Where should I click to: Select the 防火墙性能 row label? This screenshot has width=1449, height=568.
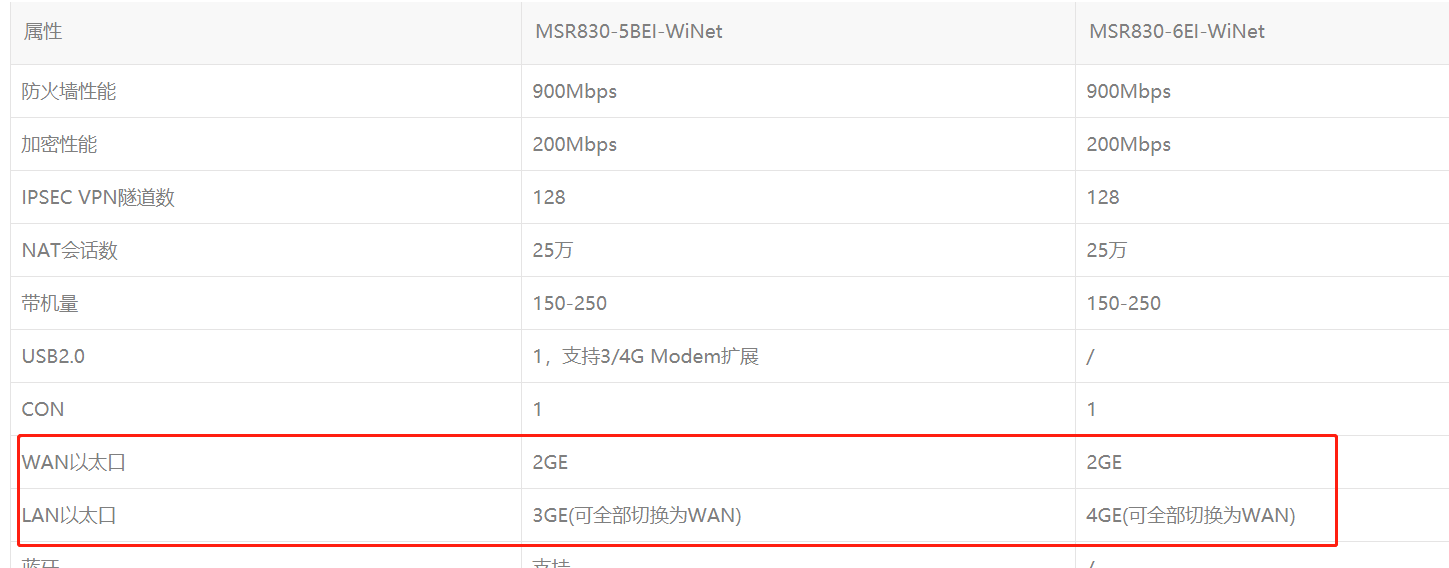[69, 91]
